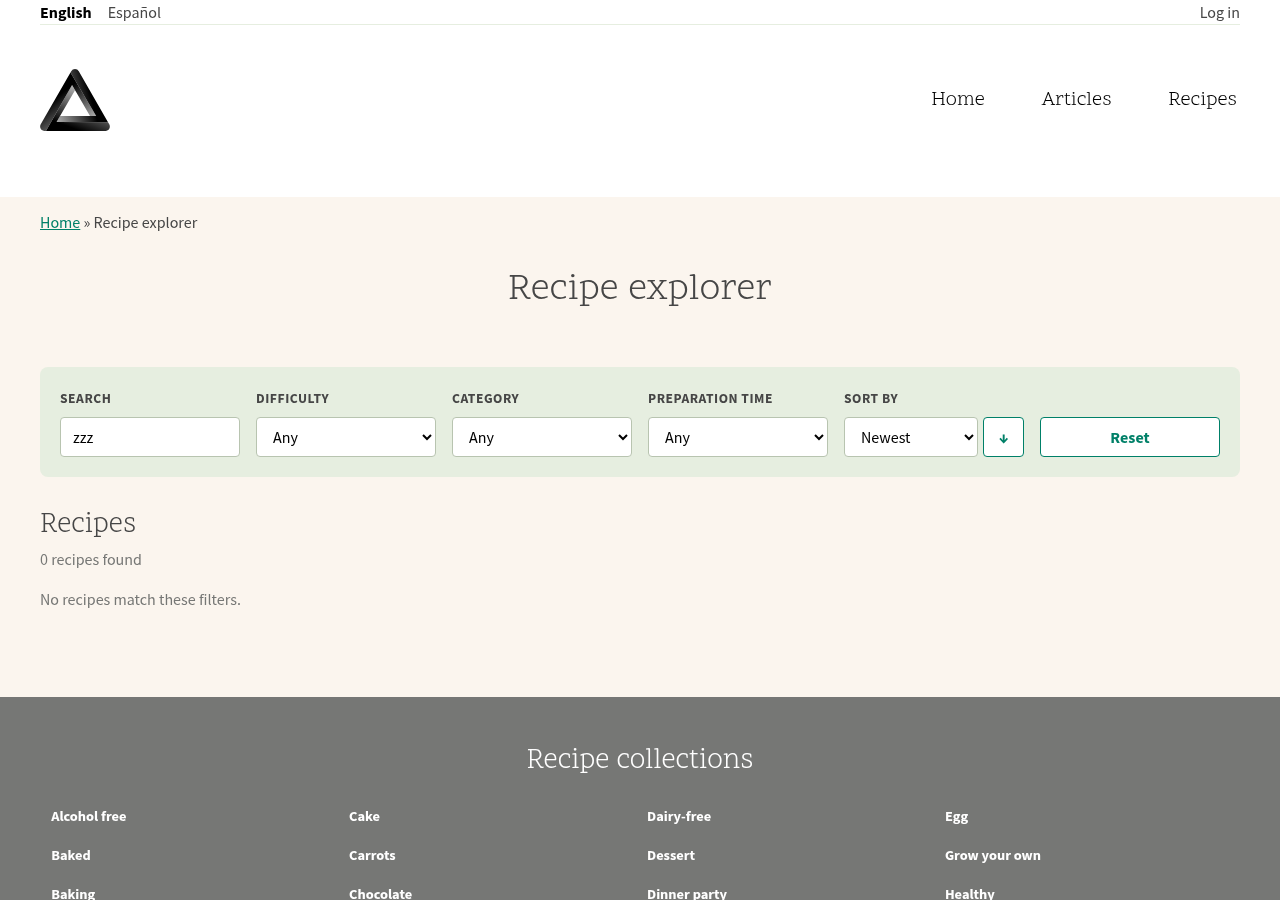
Task: Click the '0 recipes found' text
Action: (91, 559)
